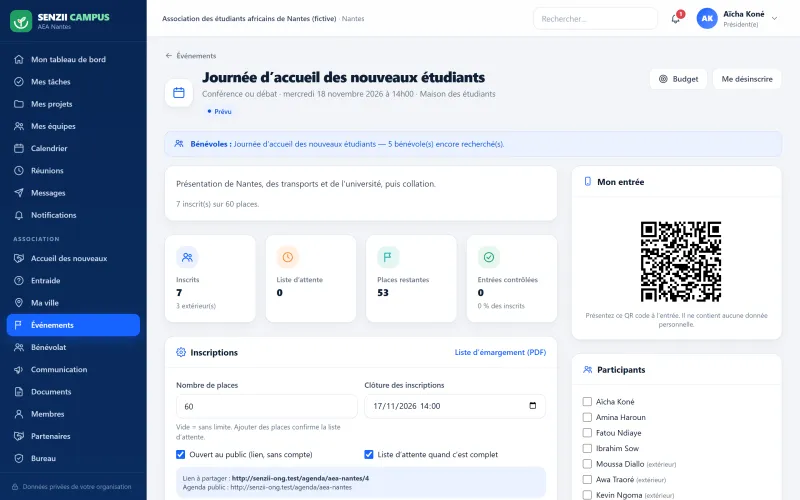Click the clock icon beside Réunions
800x500 pixels.
pos(19,170)
